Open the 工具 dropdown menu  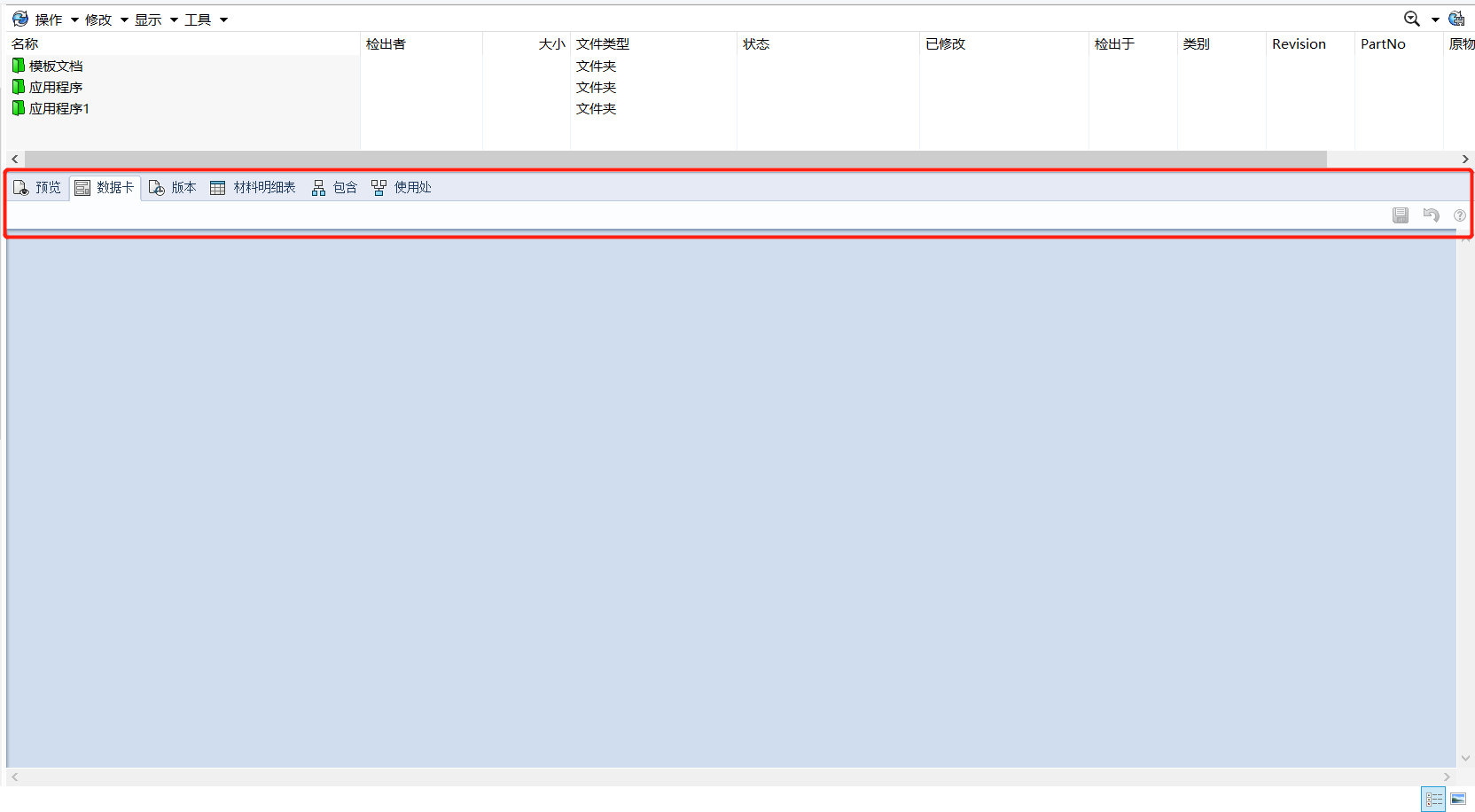pyautogui.click(x=206, y=20)
